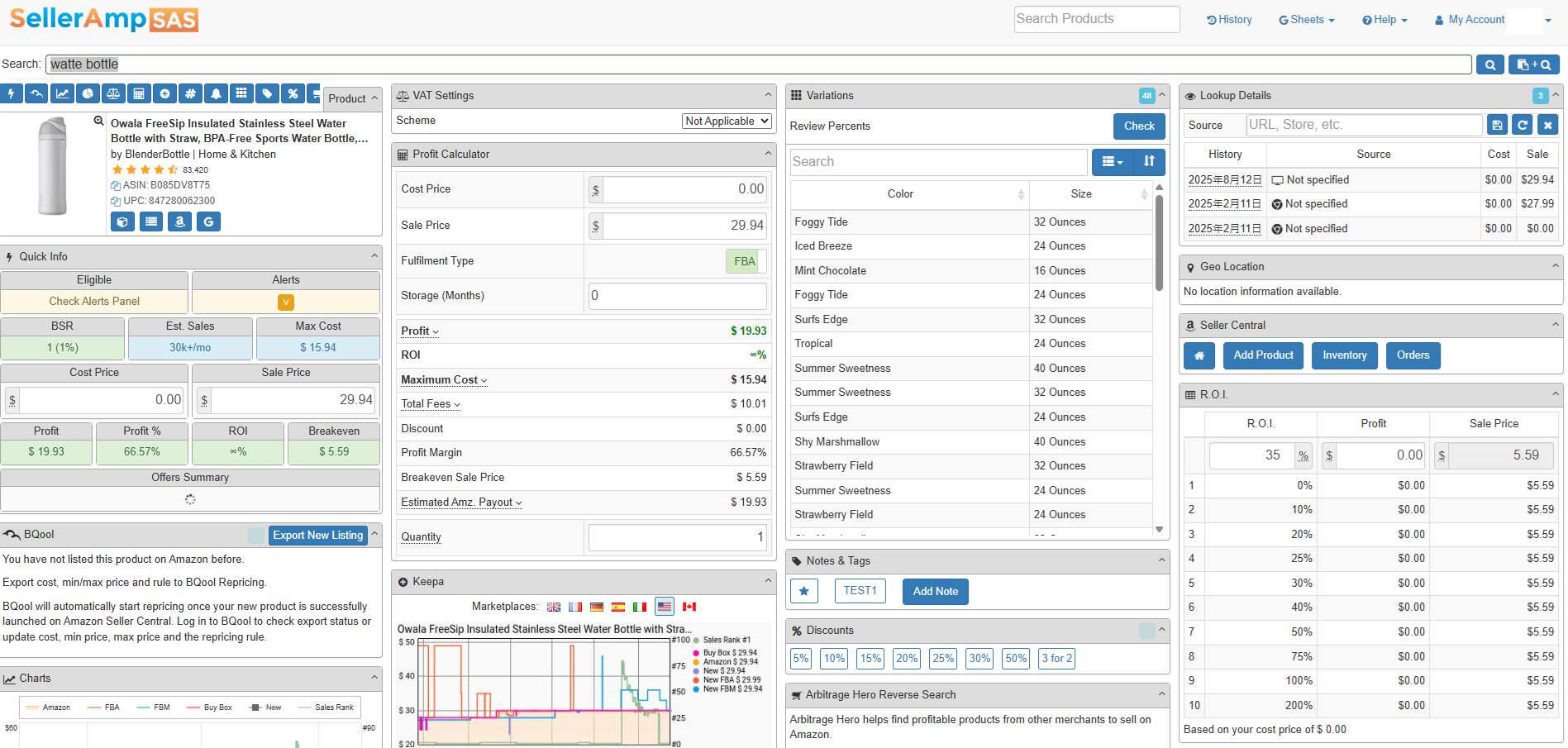The height and width of the screenshot is (748, 1568).
Task: Open the Sheets menu
Action: pyautogui.click(x=1307, y=20)
